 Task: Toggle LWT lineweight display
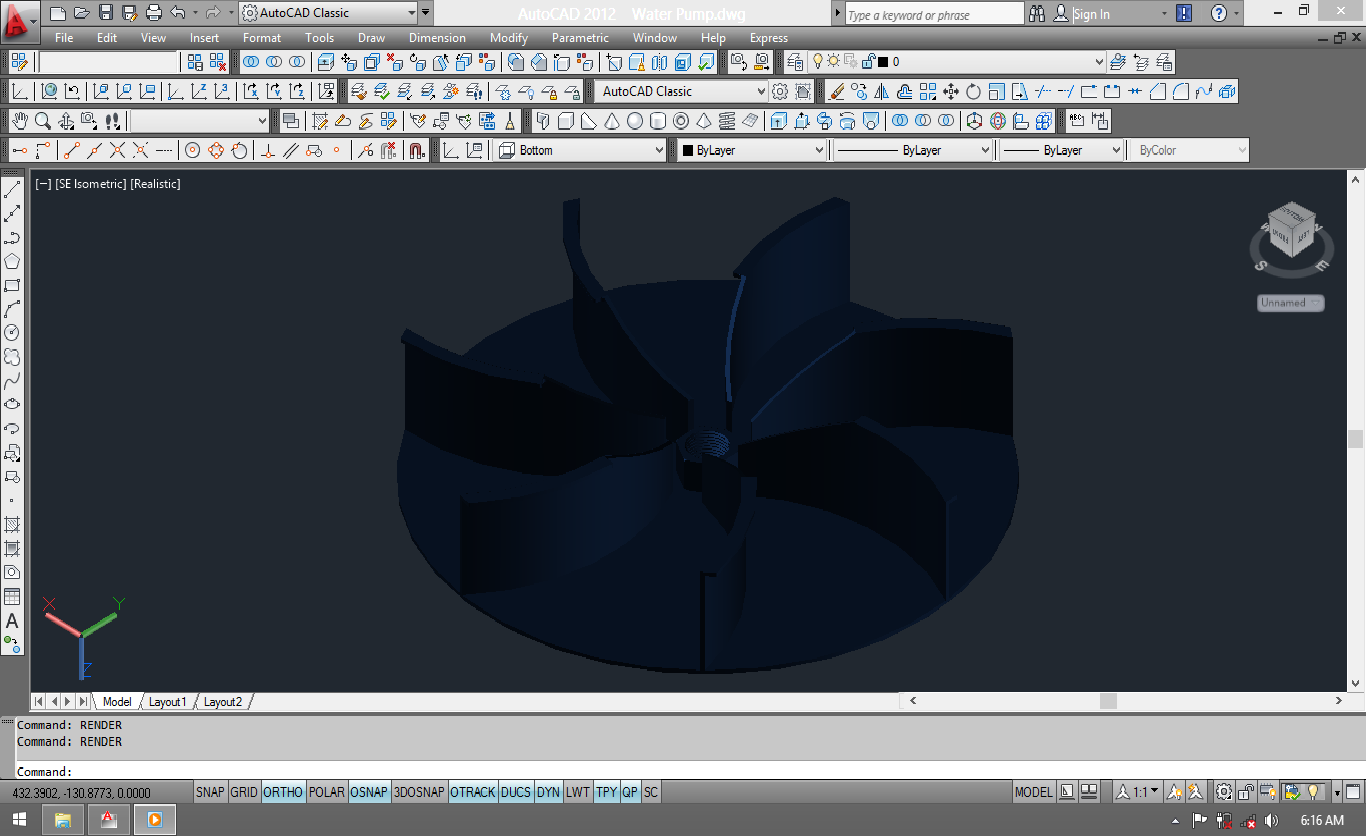pos(578,792)
